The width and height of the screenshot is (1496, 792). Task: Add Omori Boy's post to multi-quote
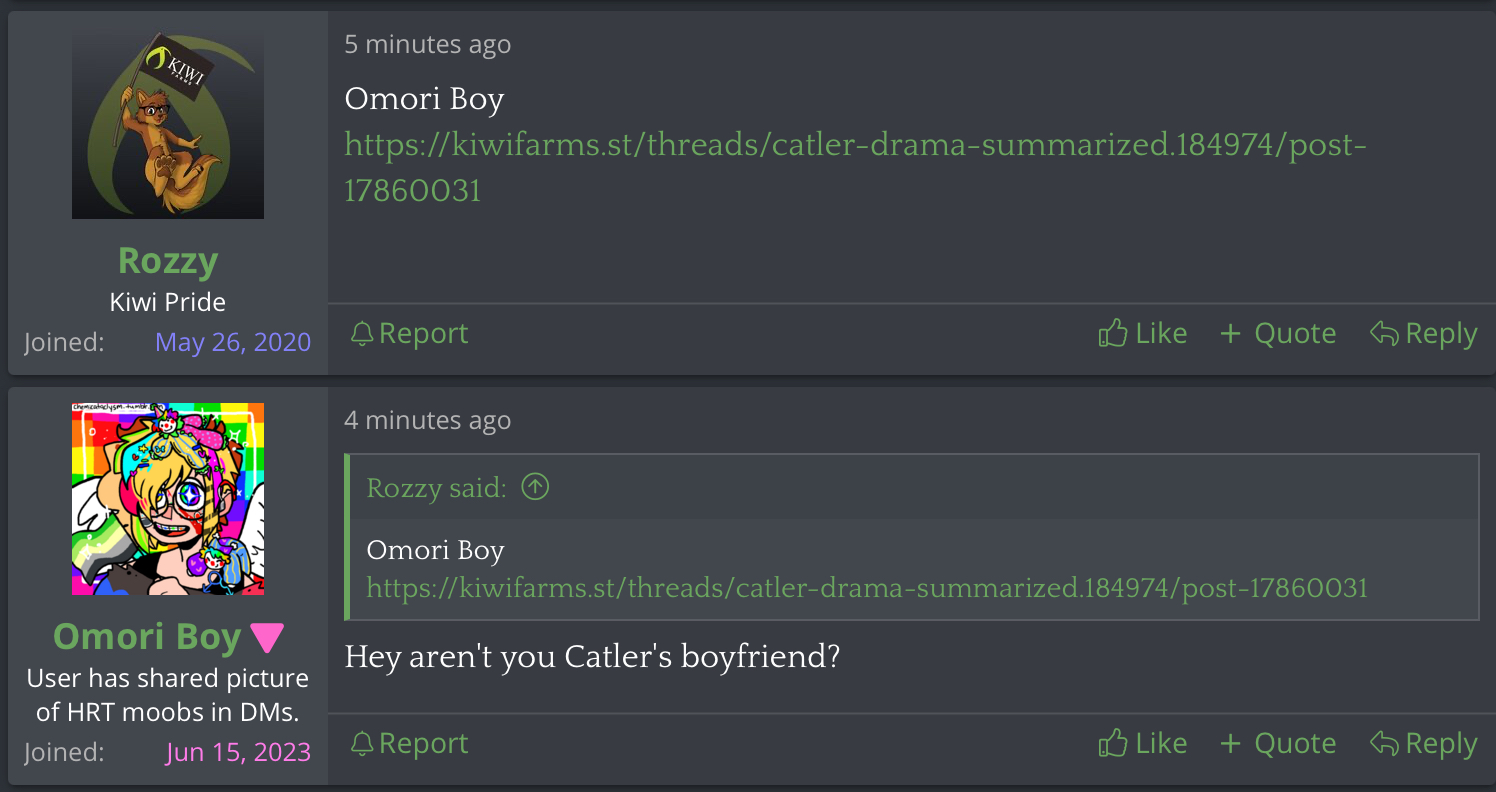[x=1278, y=744]
